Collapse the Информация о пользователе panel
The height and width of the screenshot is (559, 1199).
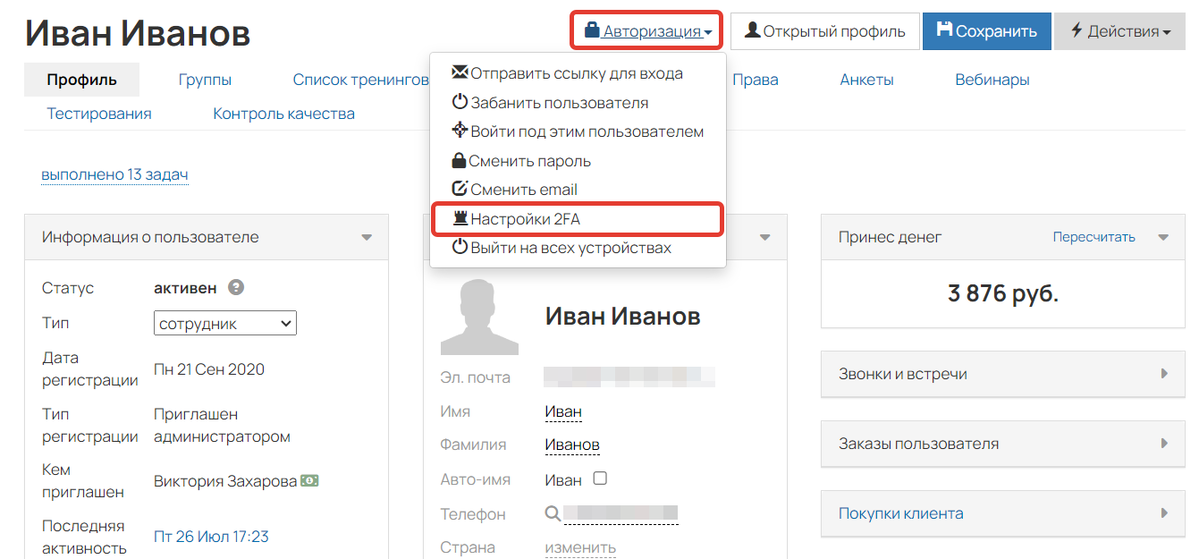[367, 238]
